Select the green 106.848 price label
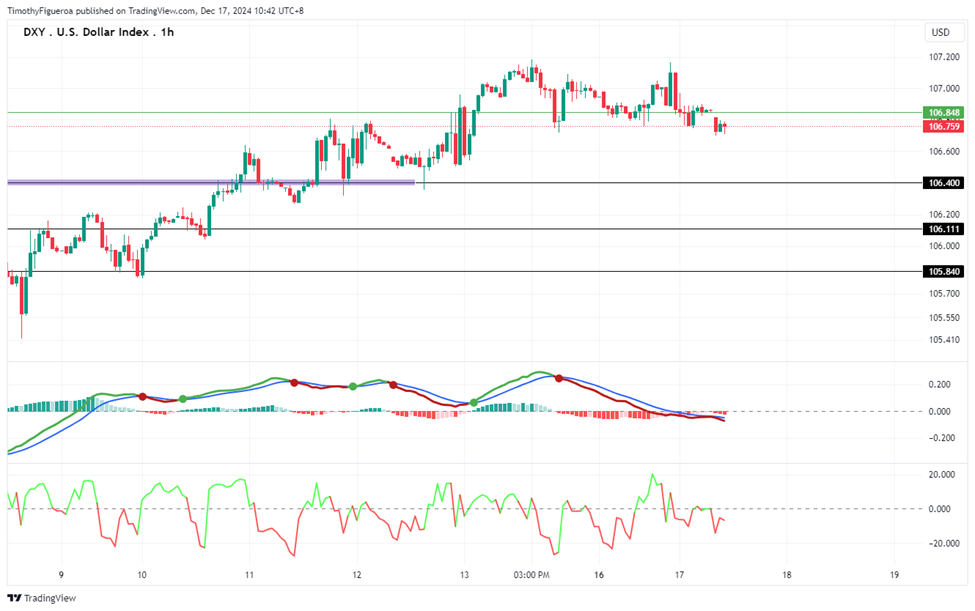 pos(944,113)
